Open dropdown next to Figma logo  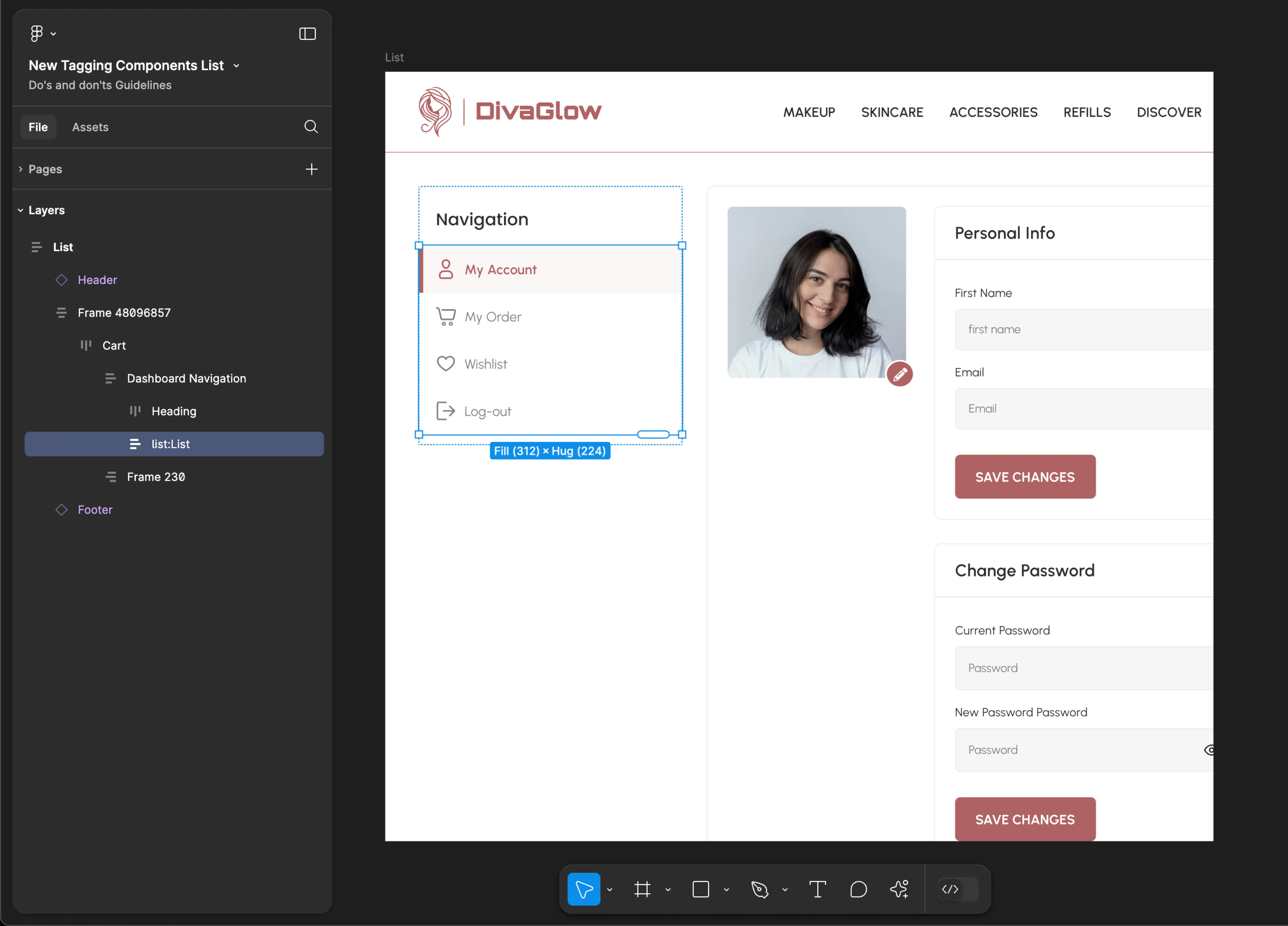53,34
